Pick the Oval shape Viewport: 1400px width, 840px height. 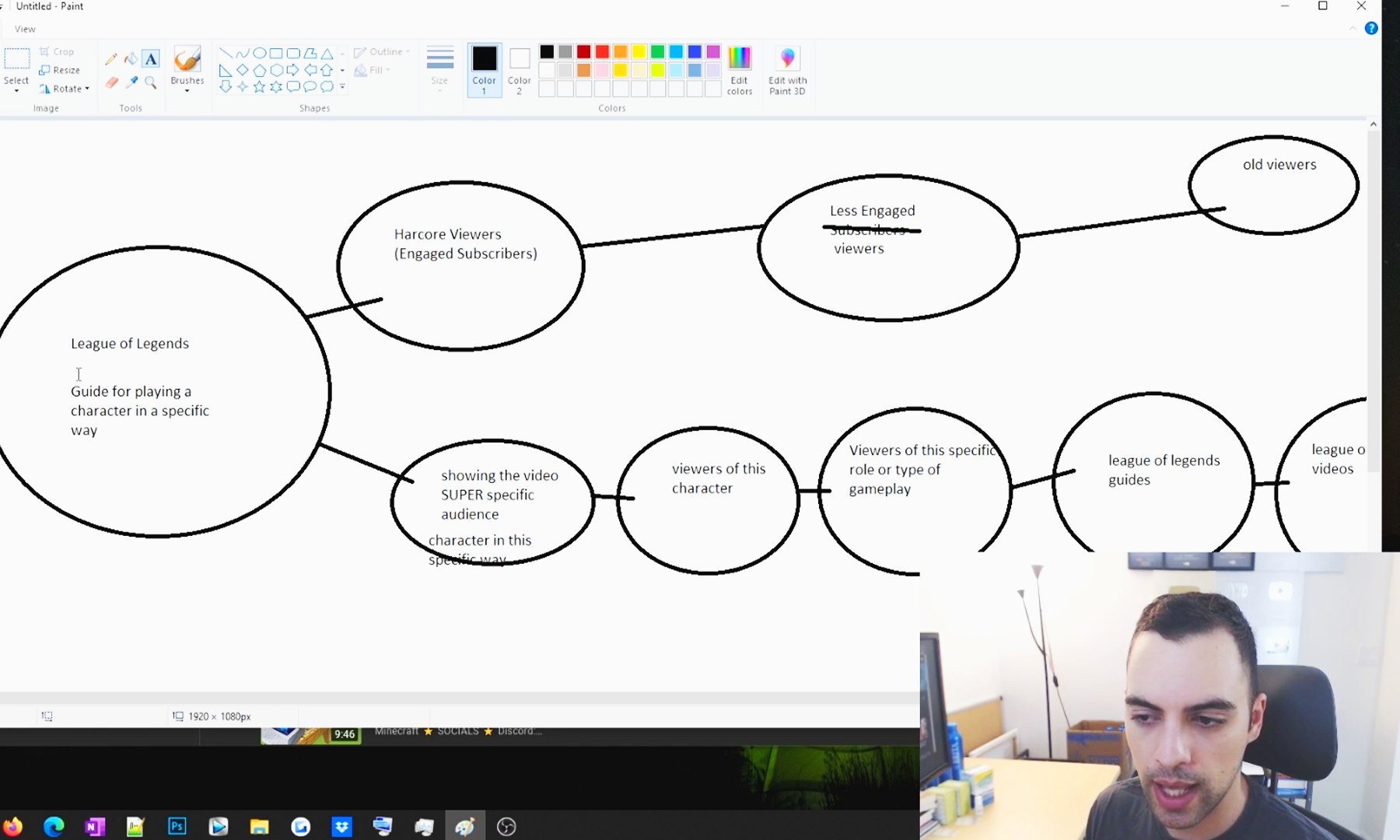[x=259, y=53]
